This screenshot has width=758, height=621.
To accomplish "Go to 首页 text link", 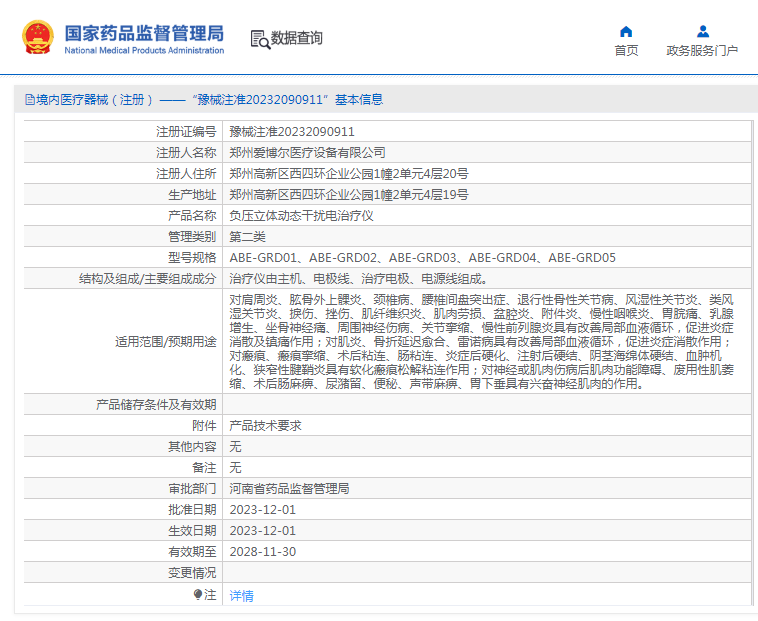I will [626, 50].
